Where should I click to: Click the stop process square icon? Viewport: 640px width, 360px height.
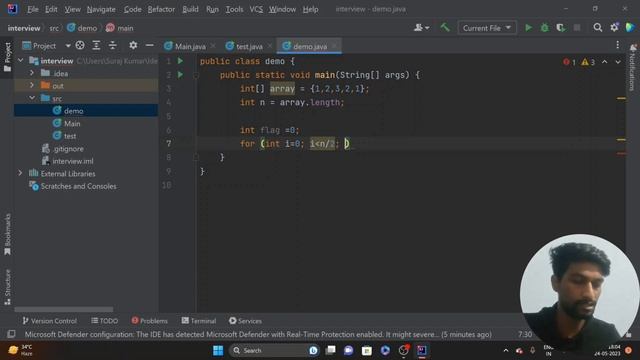[x=577, y=28]
